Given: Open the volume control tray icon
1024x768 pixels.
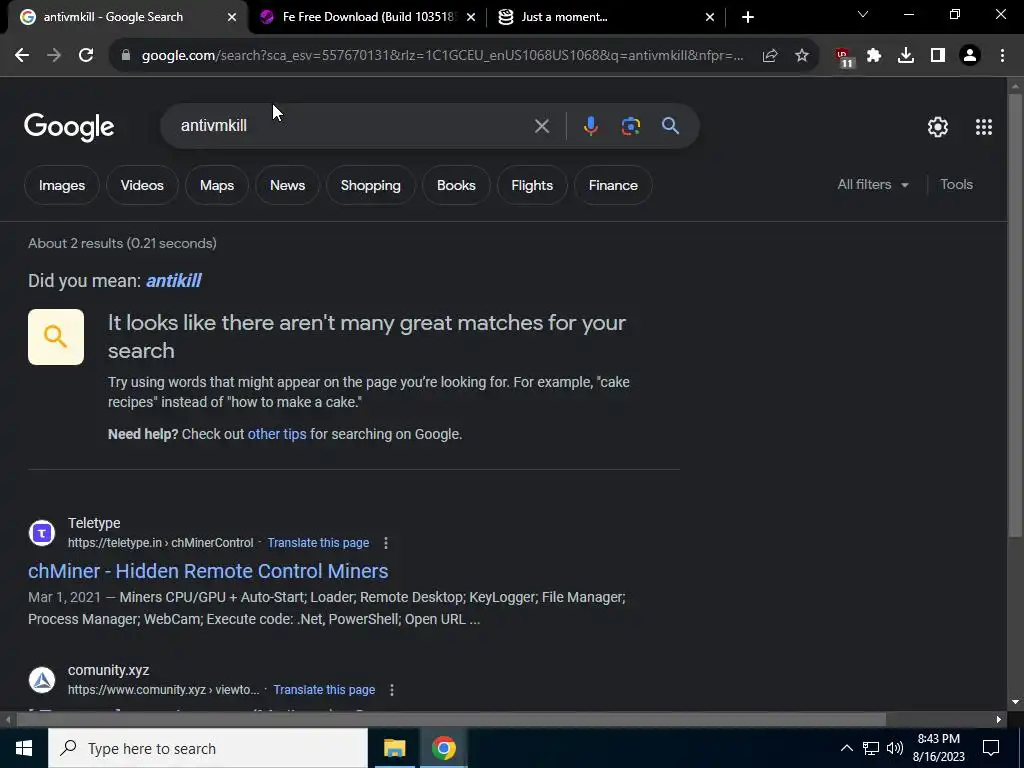Looking at the screenshot, I should click(895, 748).
